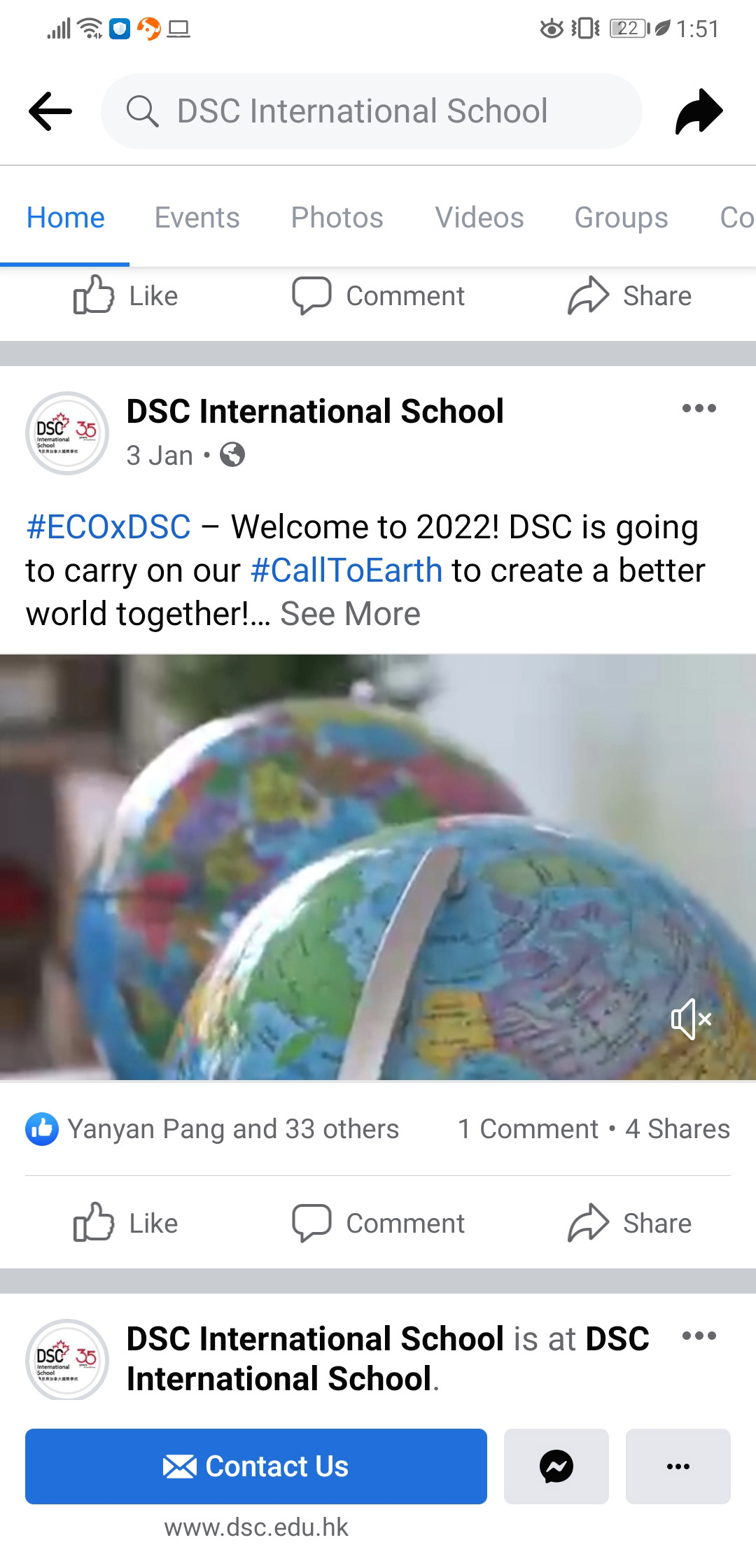Play the globe video thumbnail
Image resolution: width=756 pixels, height=1568 pixels.
pyautogui.click(x=378, y=867)
